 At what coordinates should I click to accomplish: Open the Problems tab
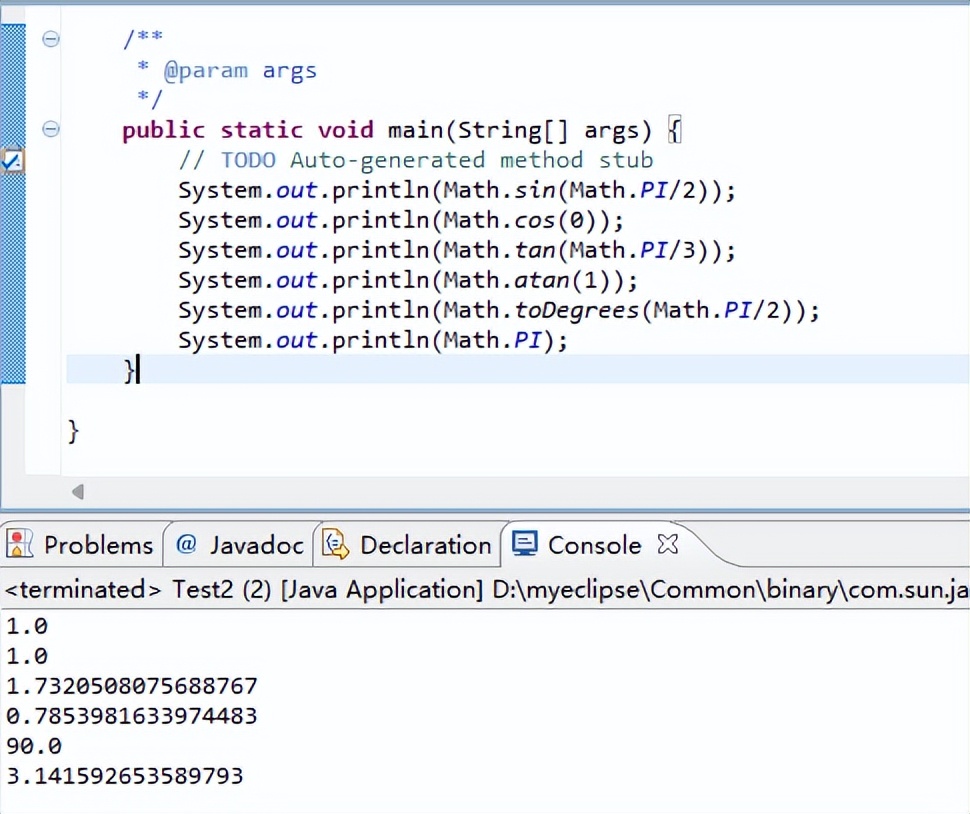pos(81,545)
